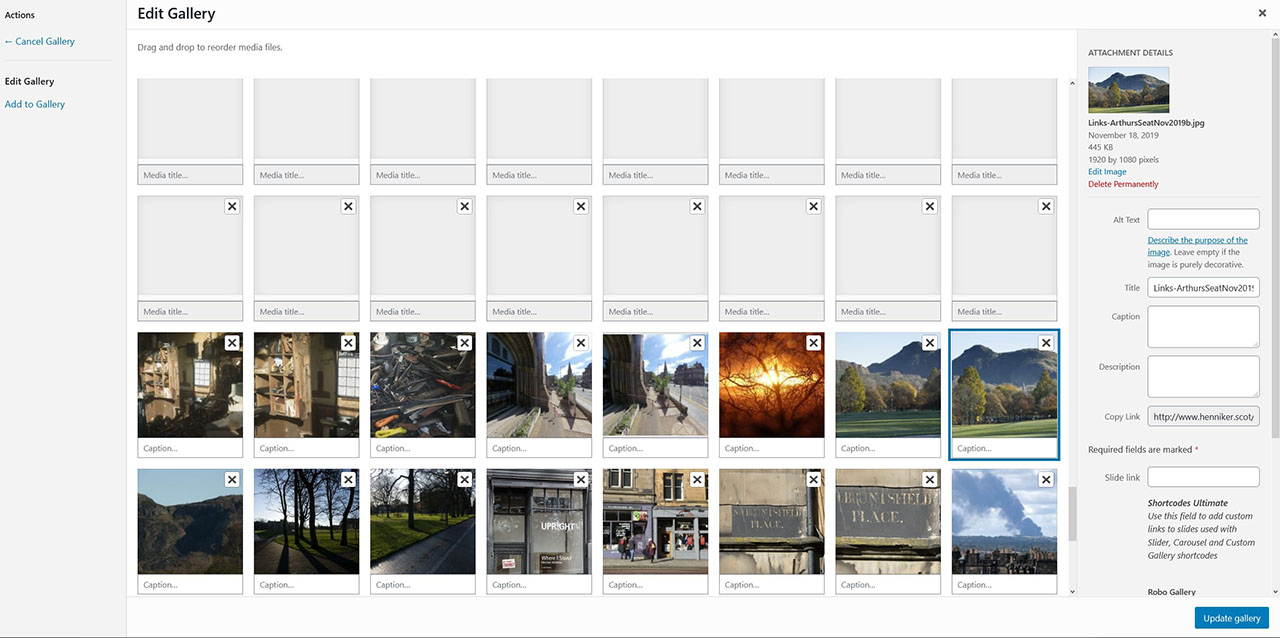Click caption field under tools pile photo
Screen dimensions: 1280x638
point(422,448)
